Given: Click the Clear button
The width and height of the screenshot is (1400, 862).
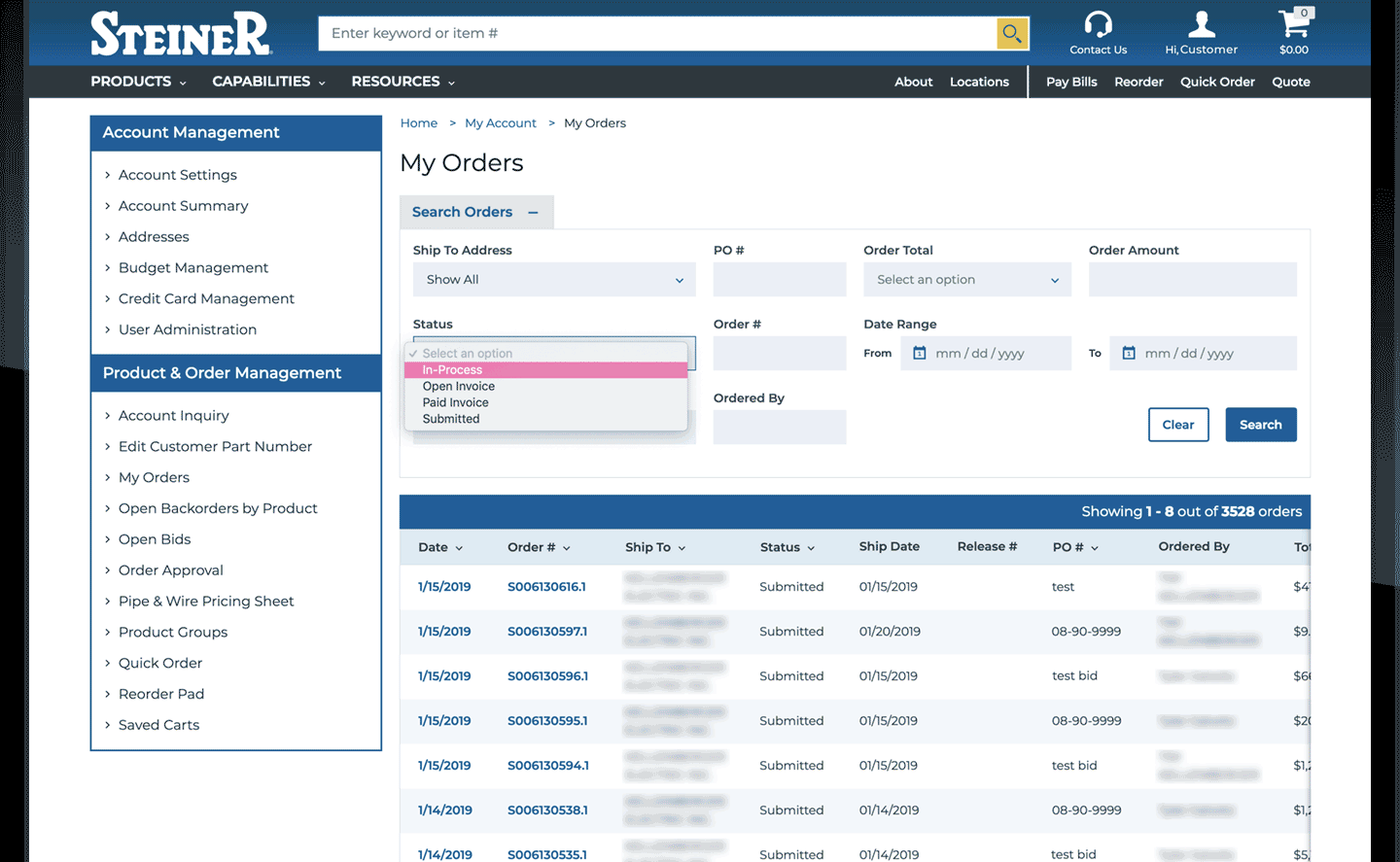Looking at the screenshot, I should (1178, 425).
